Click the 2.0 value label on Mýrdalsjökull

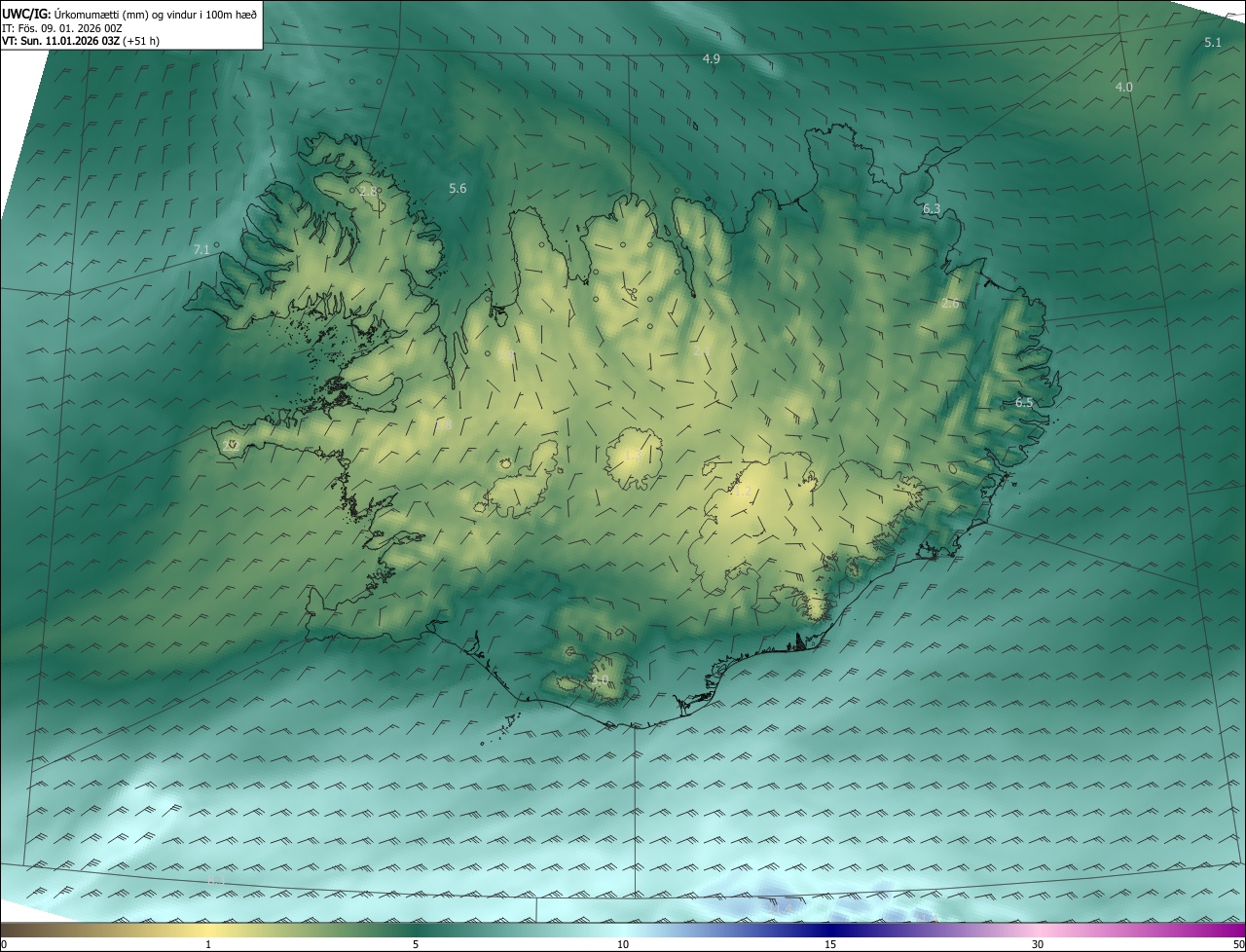click(x=600, y=679)
